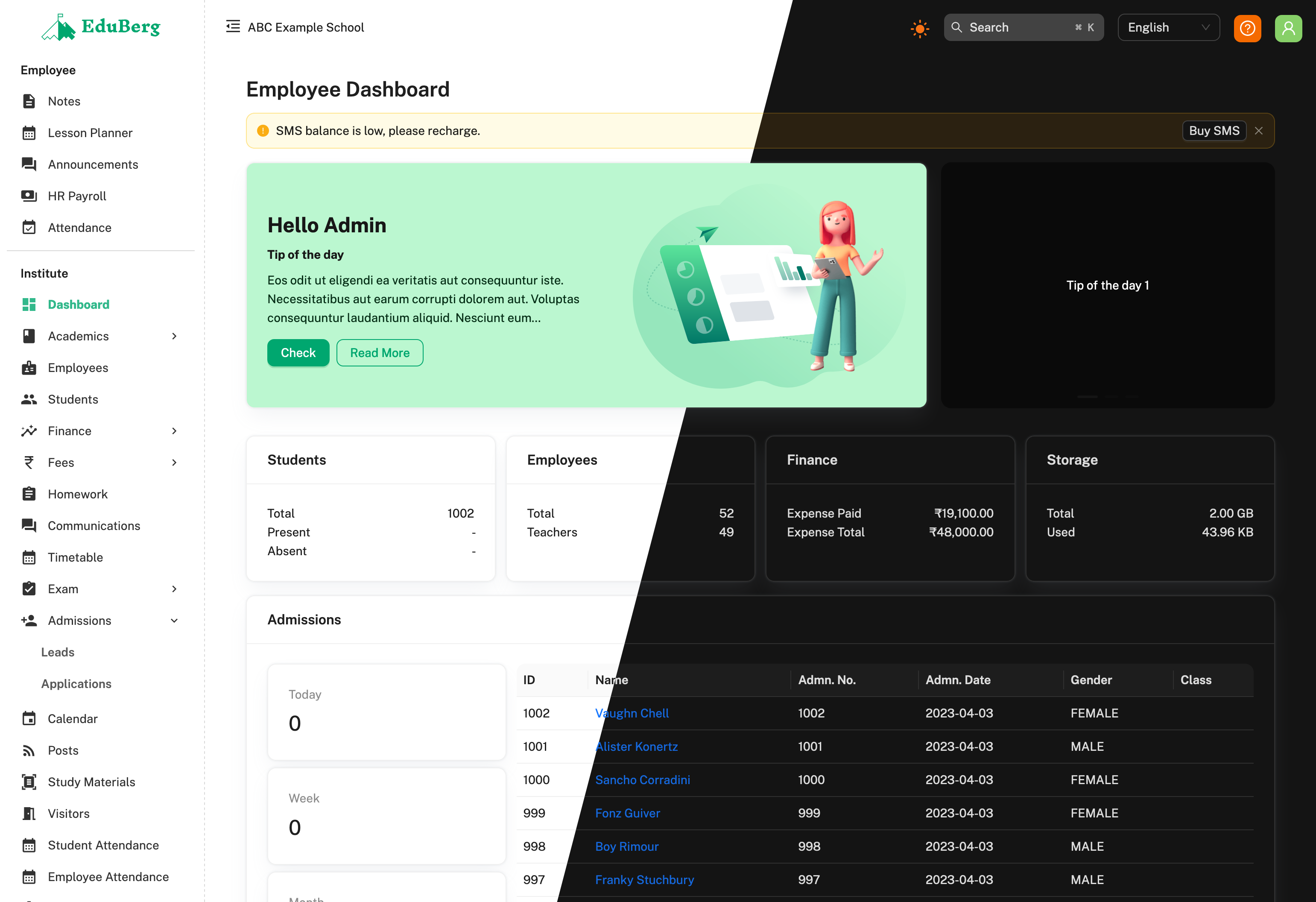Viewport: 1316px width, 902px height.
Task: Click the Fees rupee icon
Action: coord(29,463)
